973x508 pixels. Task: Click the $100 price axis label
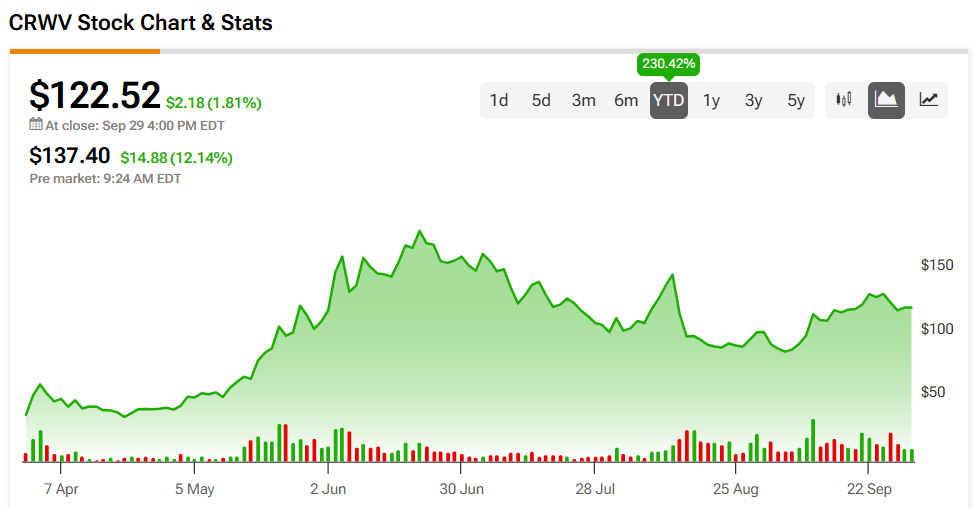click(x=937, y=329)
